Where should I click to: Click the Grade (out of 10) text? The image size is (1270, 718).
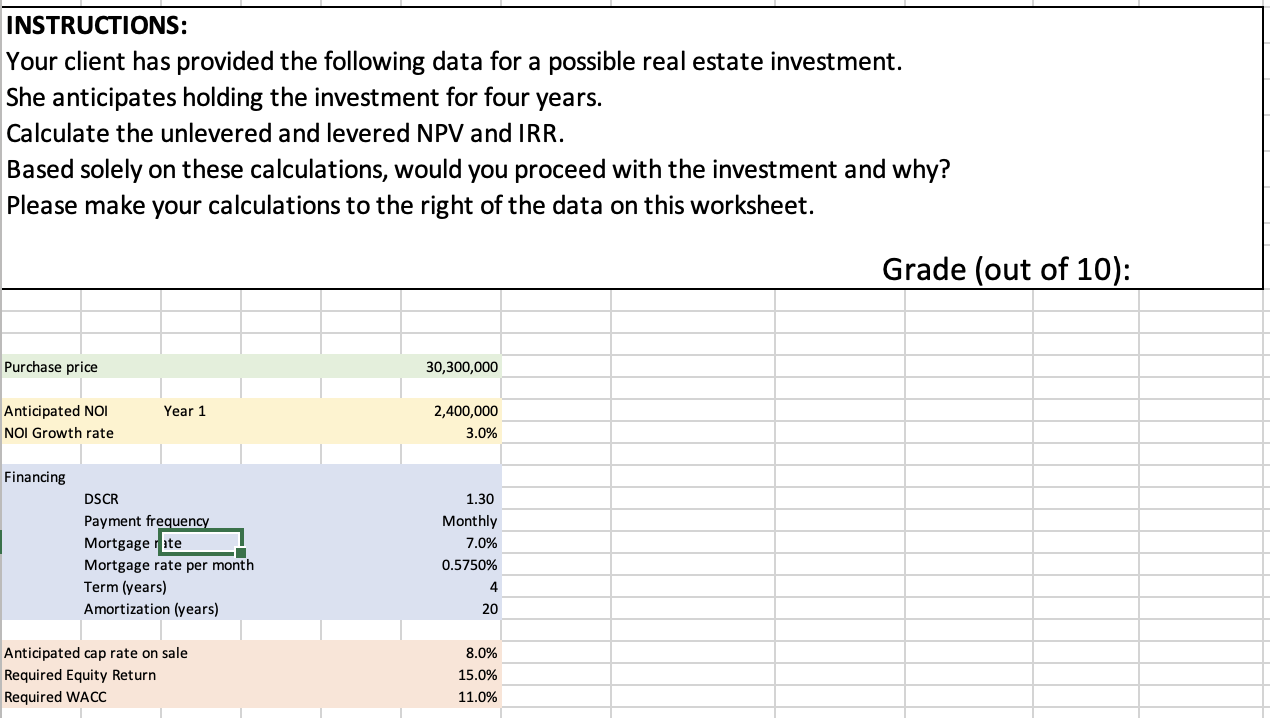tap(1007, 269)
